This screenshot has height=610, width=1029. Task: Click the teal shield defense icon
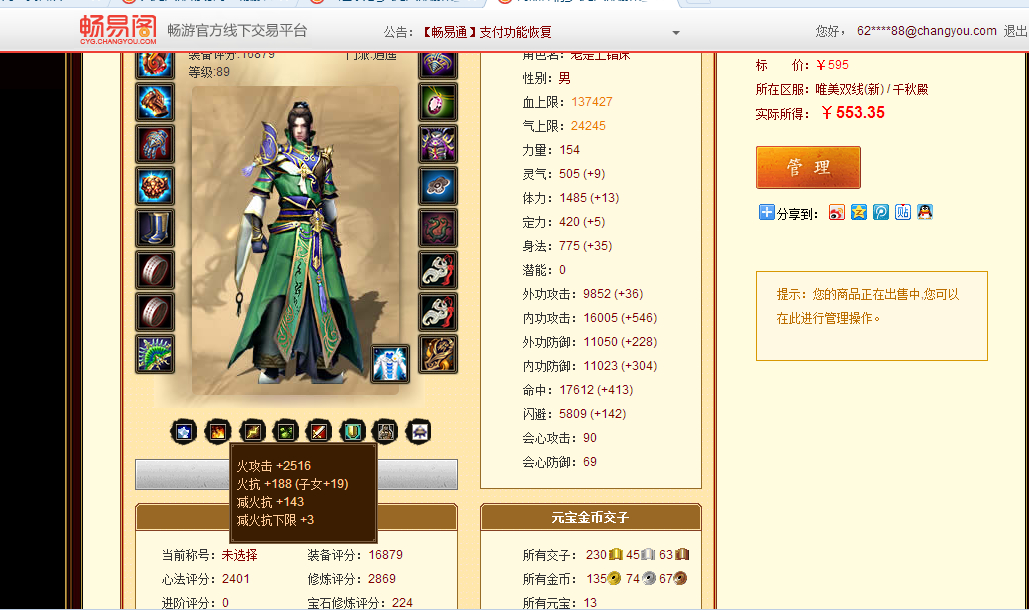click(353, 432)
